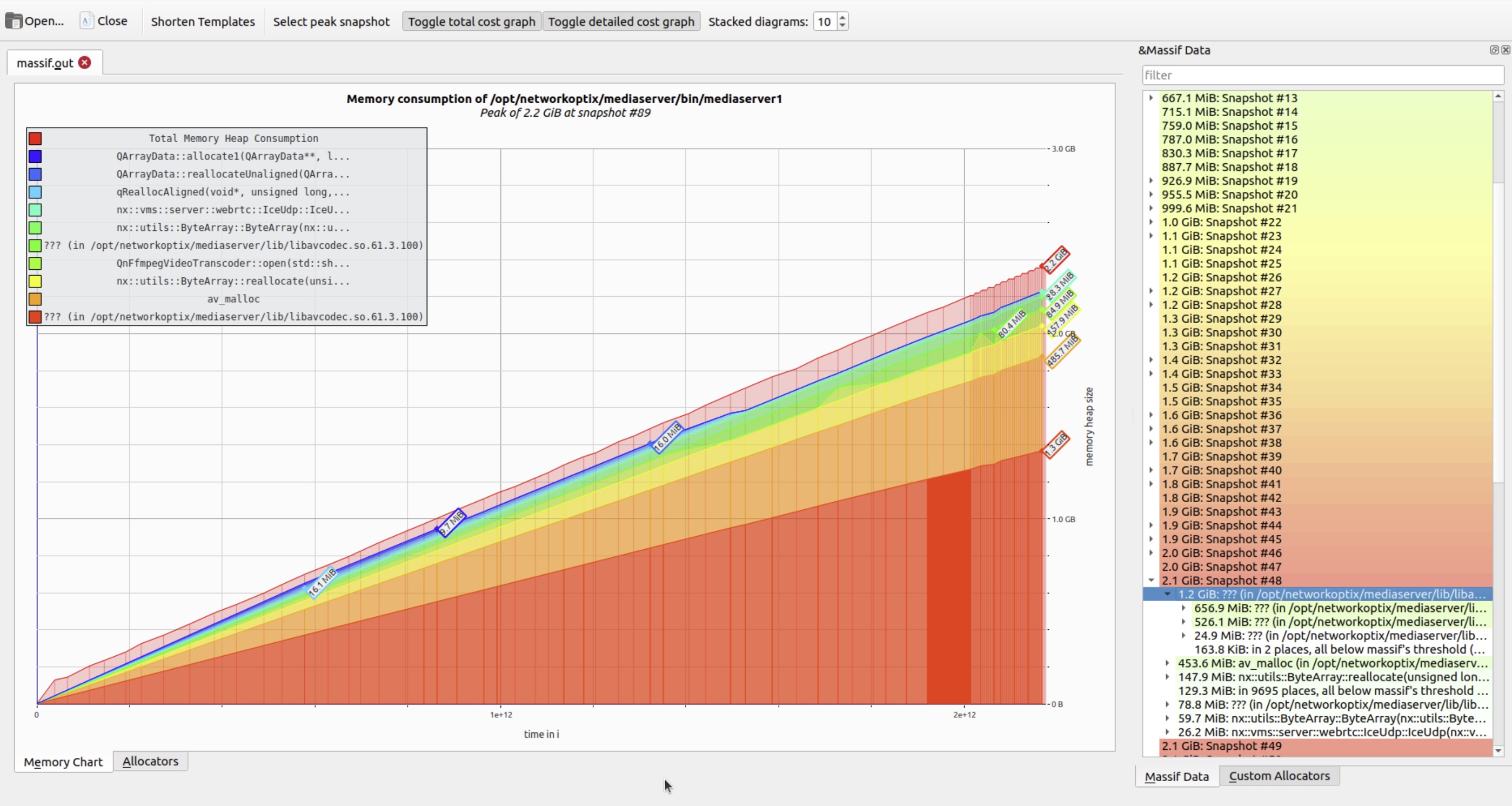The image size is (1512, 806).
Task: Close the Massif Data dock panel
Action: 1506,50
